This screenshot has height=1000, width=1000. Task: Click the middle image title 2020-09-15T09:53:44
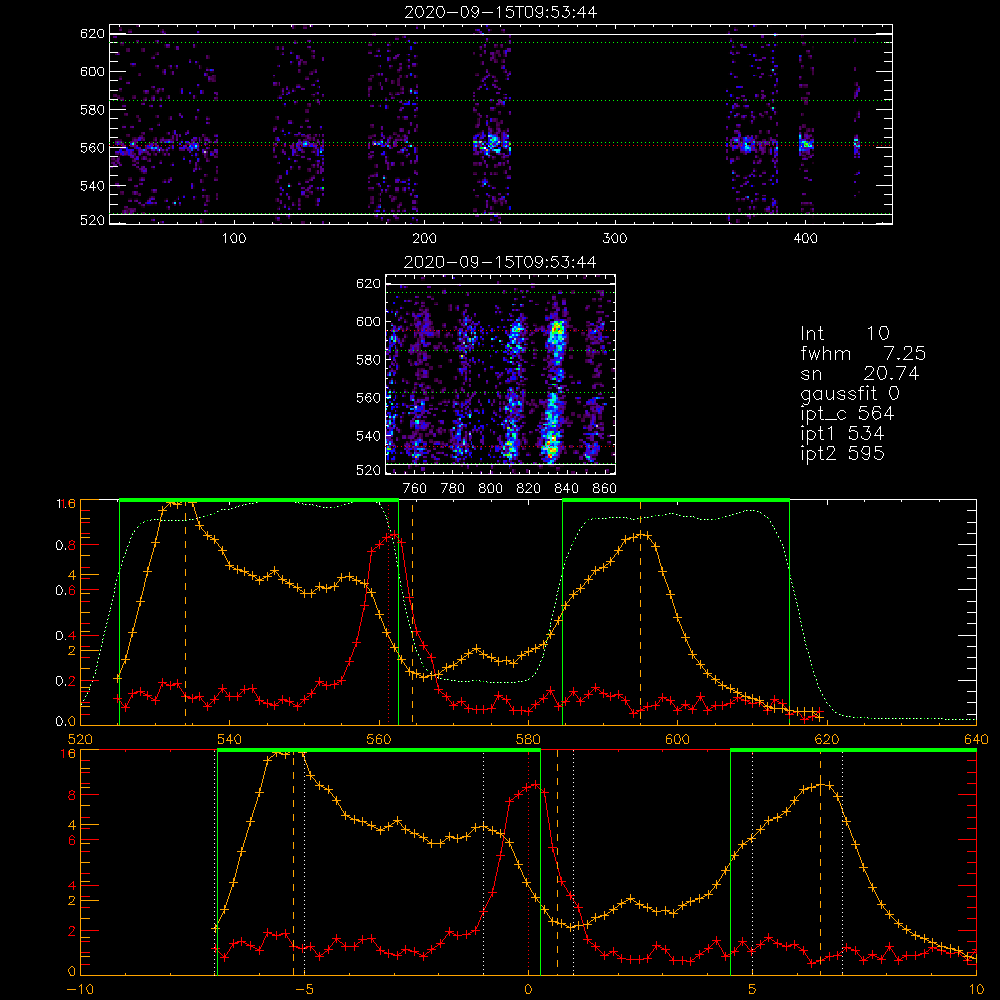(x=501, y=262)
